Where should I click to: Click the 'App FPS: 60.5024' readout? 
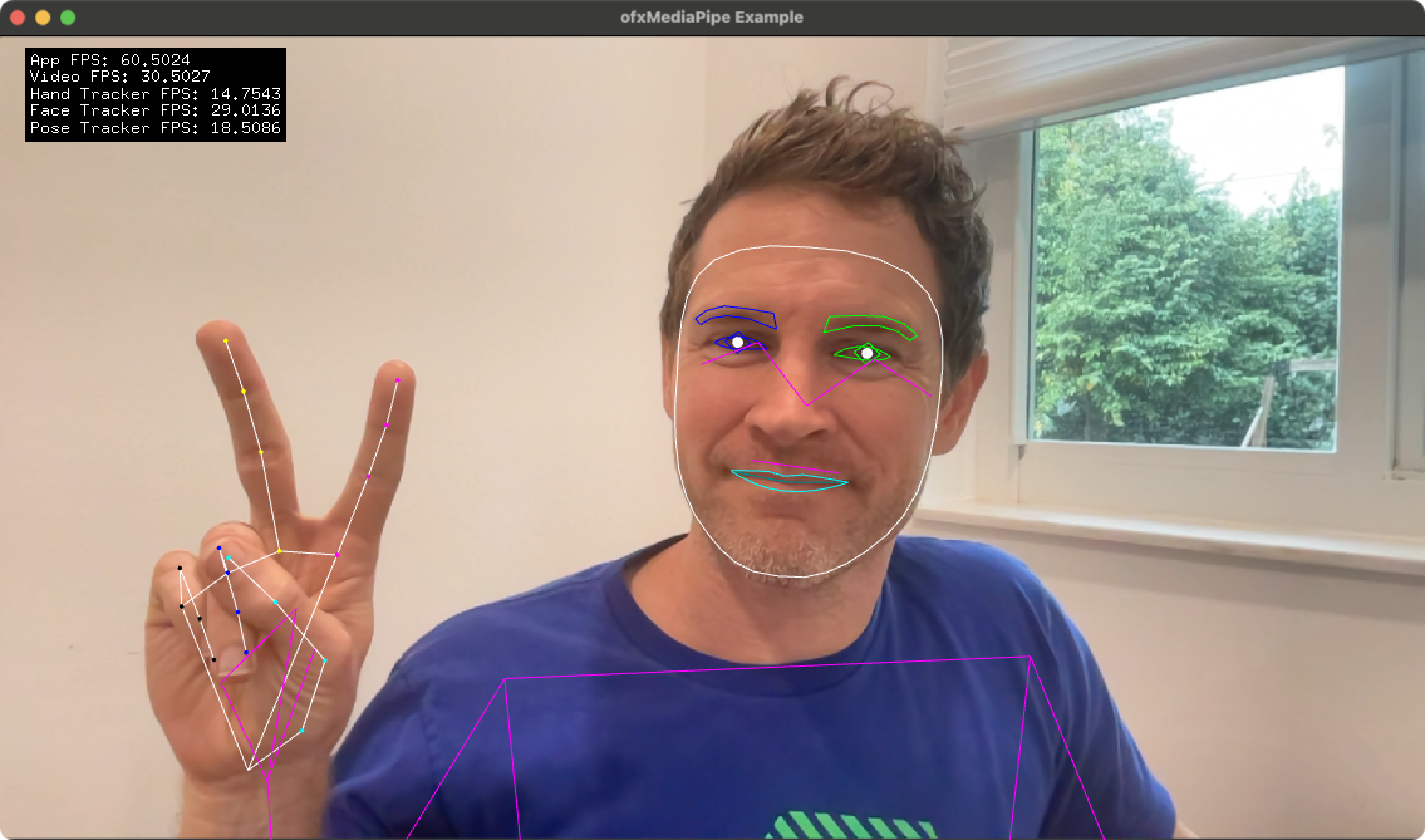[x=110, y=60]
